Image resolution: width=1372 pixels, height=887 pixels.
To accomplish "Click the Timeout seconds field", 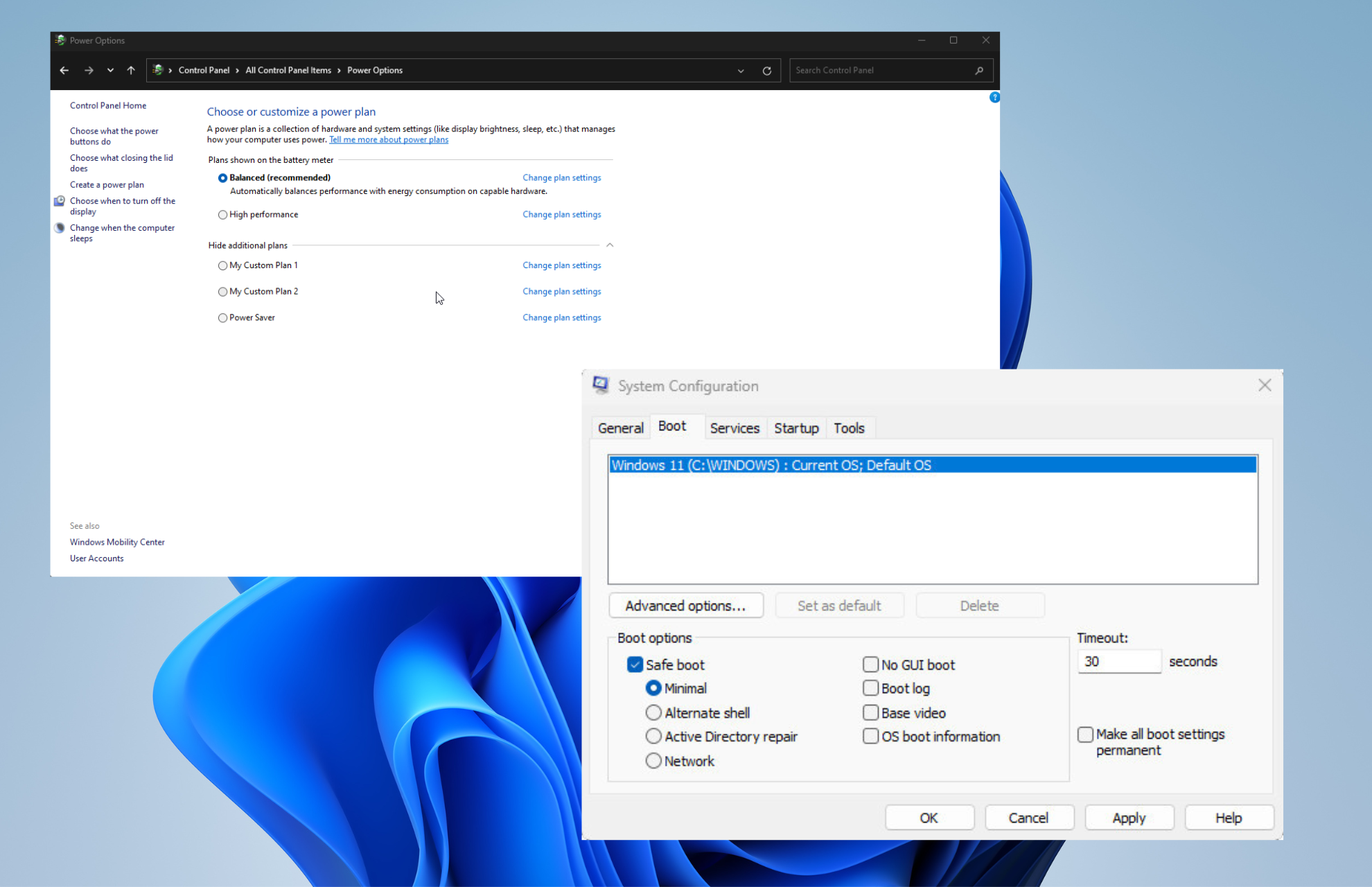I will (x=1119, y=662).
